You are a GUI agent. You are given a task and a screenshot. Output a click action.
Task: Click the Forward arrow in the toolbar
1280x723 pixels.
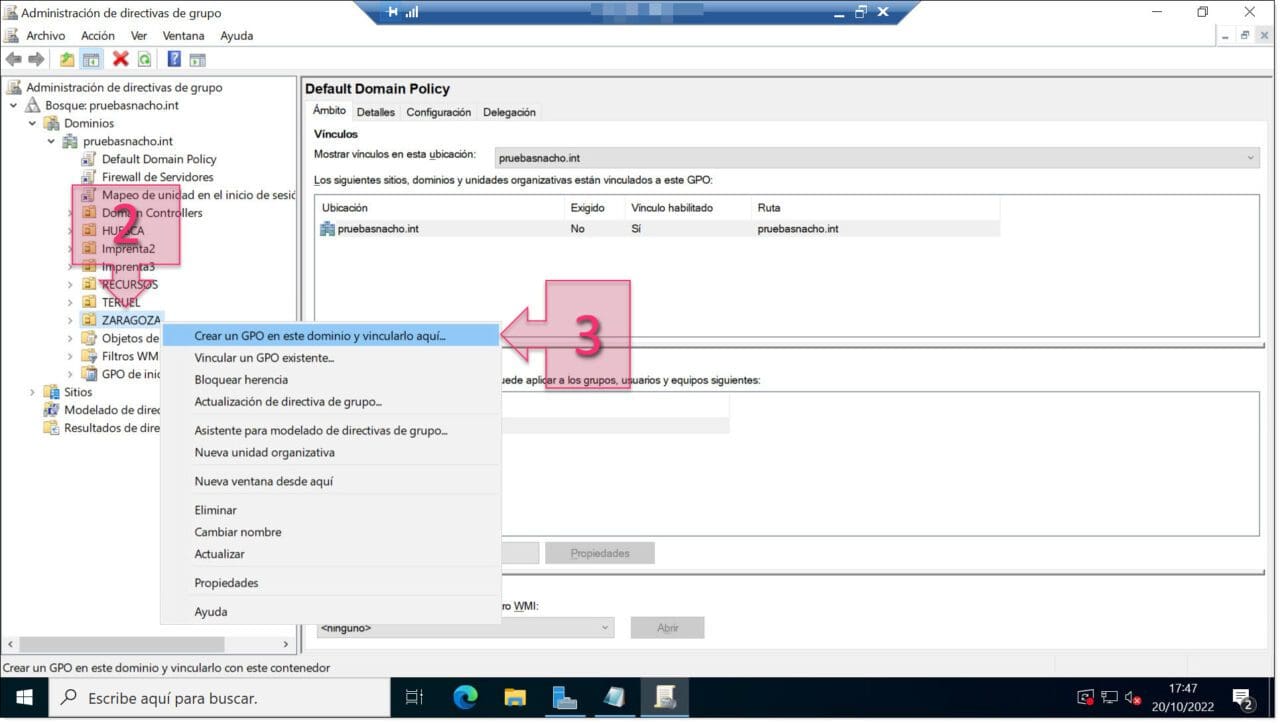36,60
